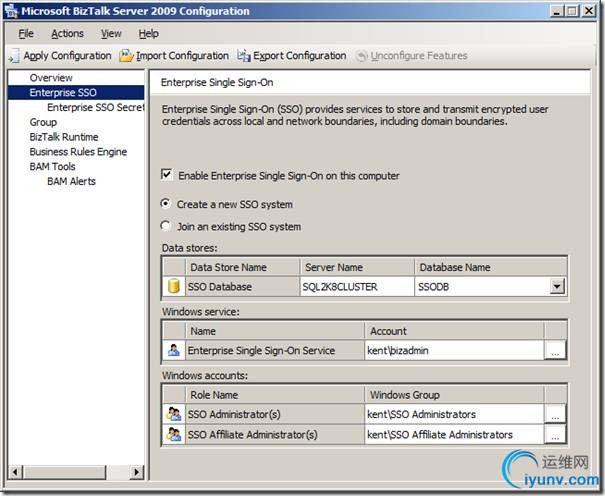Select Overview in the navigation tree

coord(51,78)
